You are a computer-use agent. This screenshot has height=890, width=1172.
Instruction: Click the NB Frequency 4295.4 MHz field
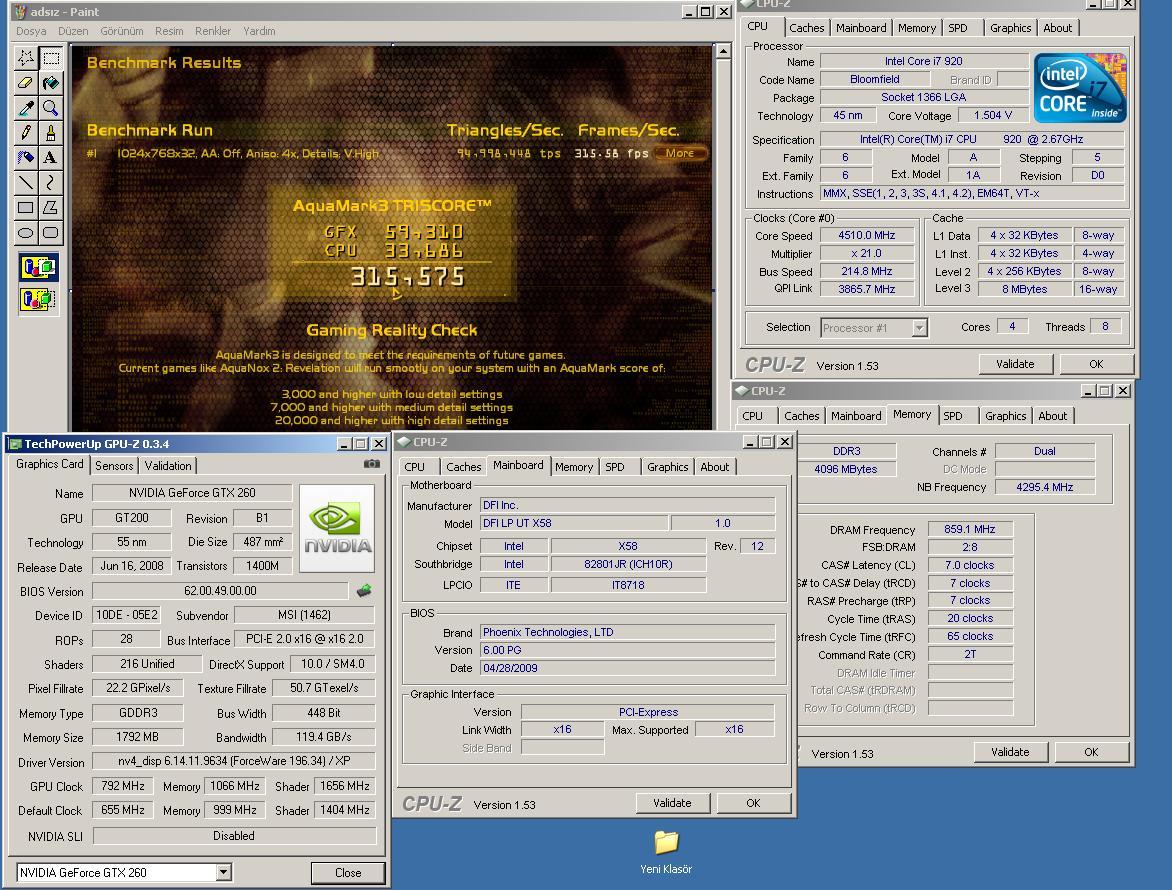(x=1044, y=487)
